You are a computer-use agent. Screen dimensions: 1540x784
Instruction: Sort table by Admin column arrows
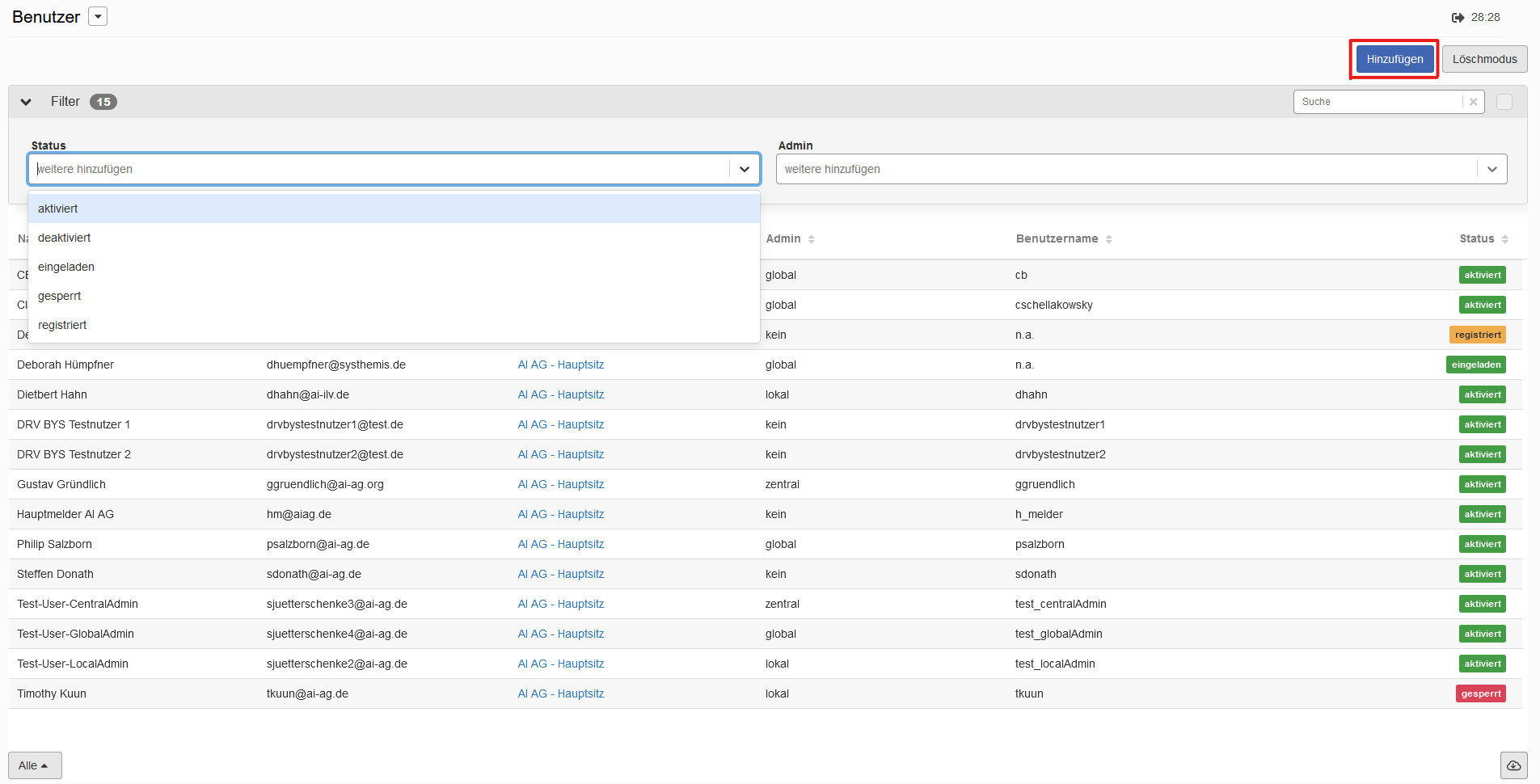[x=811, y=239]
